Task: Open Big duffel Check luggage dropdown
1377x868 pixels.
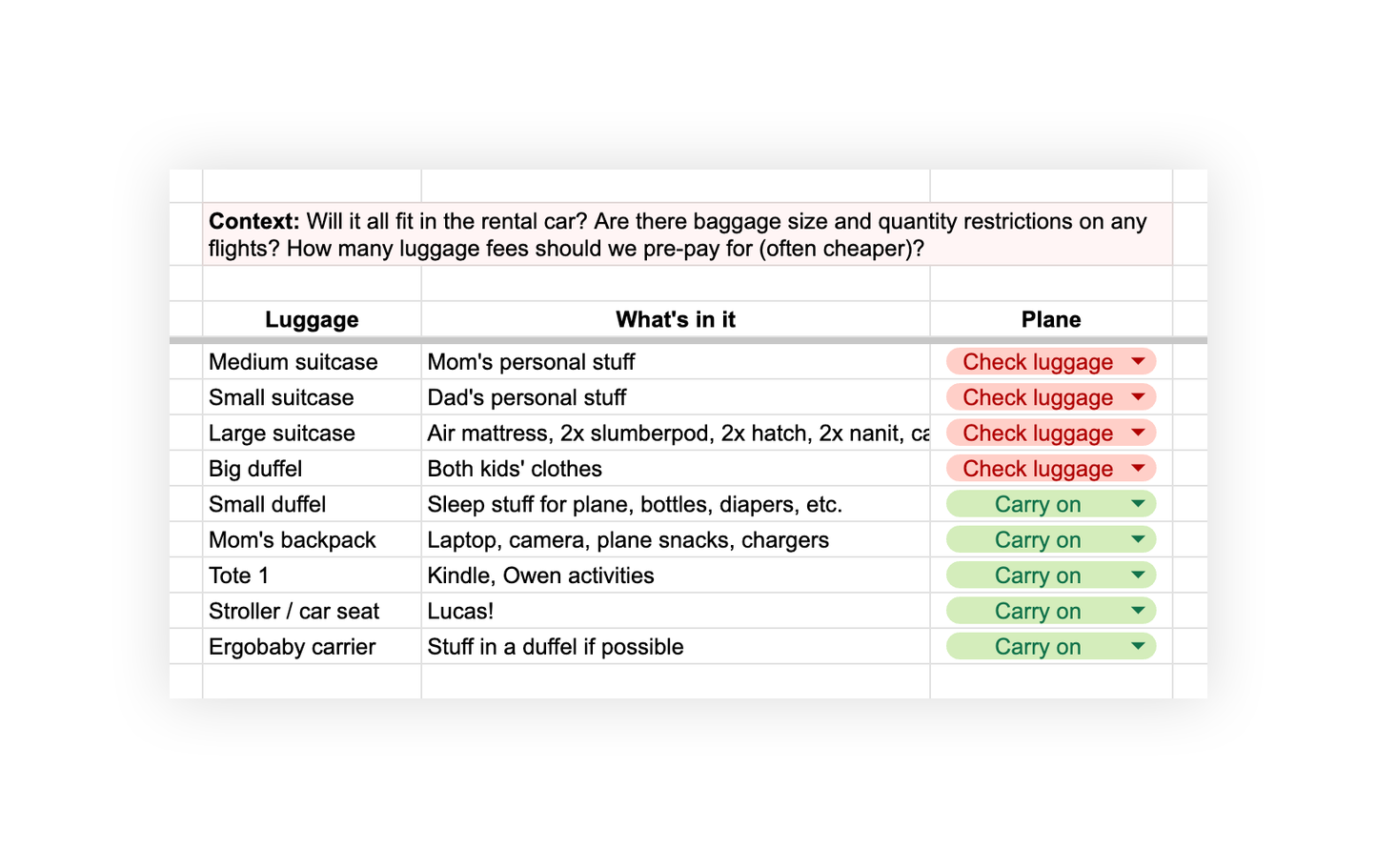Action: click(x=1137, y=469)
